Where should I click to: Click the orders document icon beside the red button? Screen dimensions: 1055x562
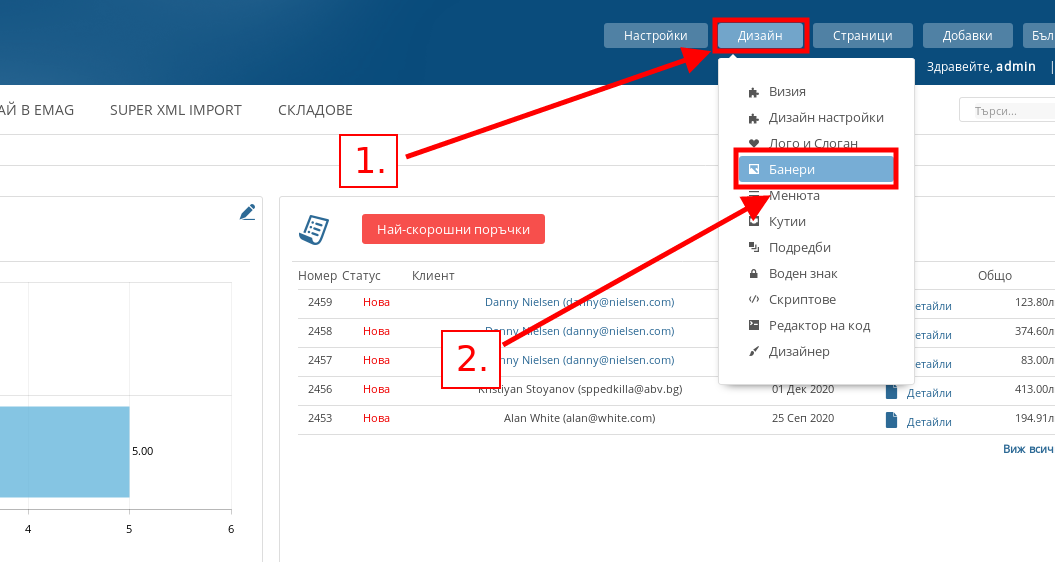pyautogui.click(x=314, y=229)
